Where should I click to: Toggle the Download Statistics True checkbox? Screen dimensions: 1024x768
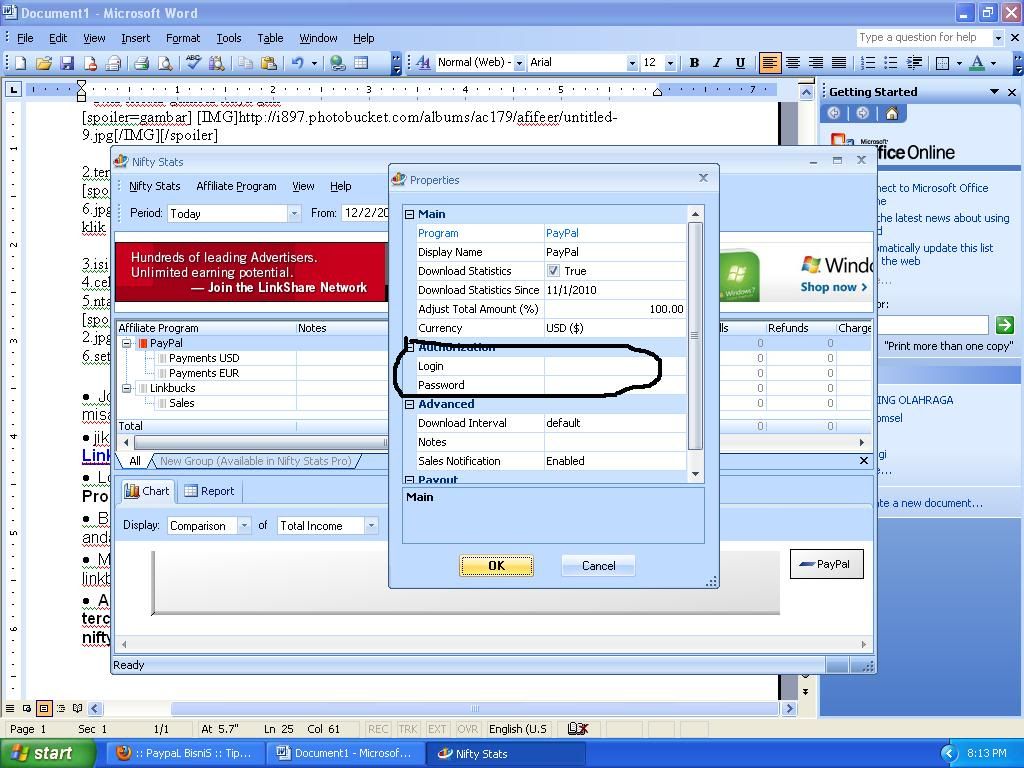coord(553,270)
